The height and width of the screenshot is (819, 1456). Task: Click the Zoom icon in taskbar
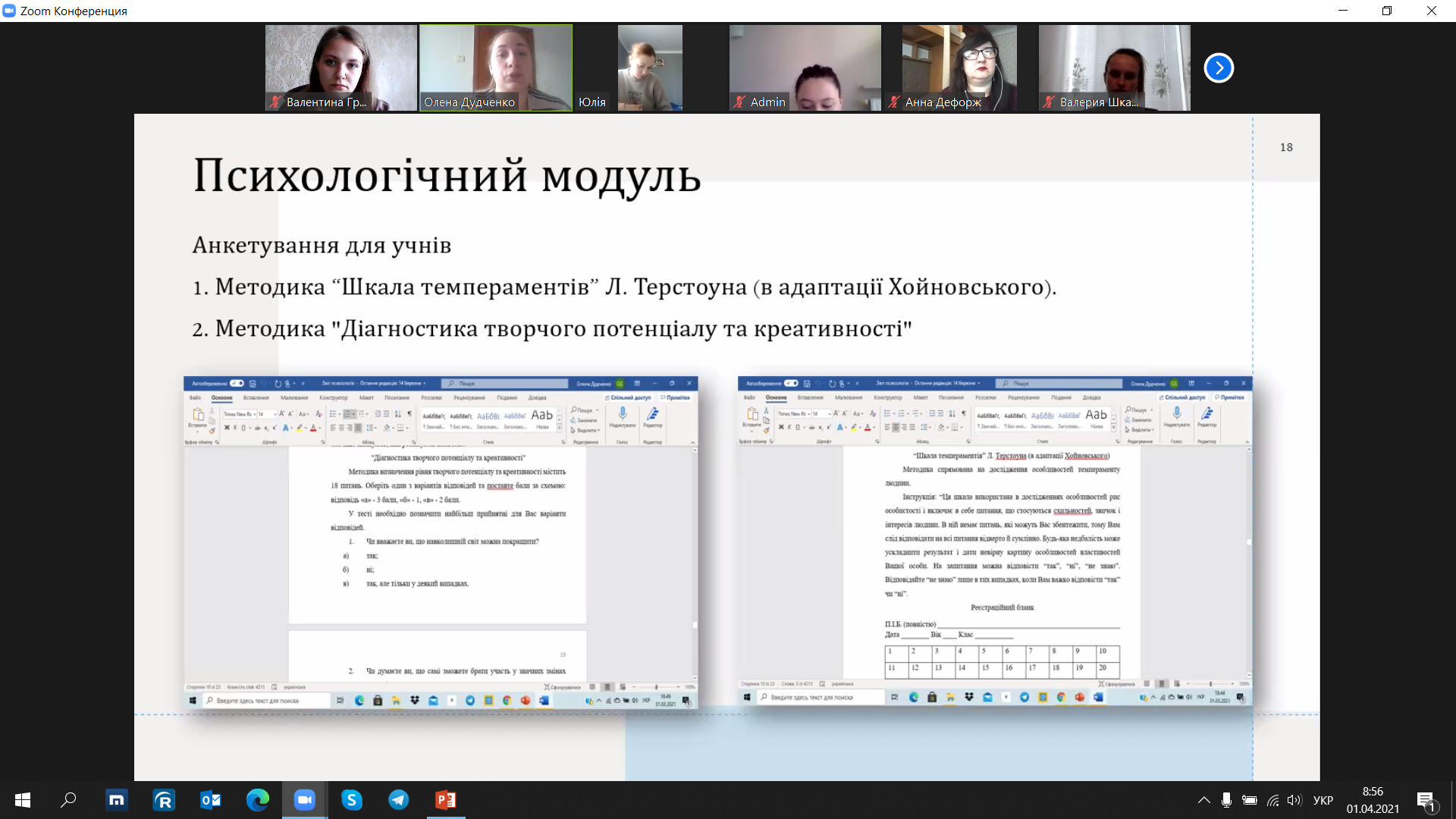pos(305,800)
